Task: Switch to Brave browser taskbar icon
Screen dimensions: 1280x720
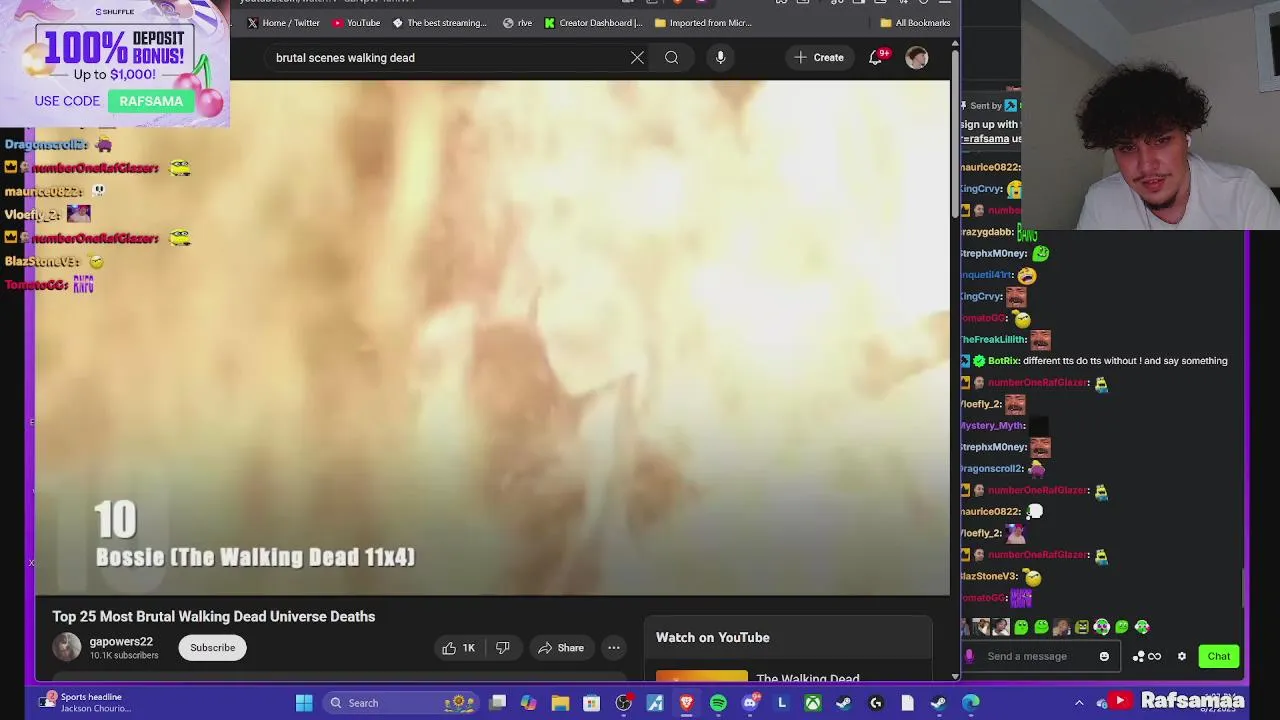Action: pyautogui.click(x=686, y=703)
